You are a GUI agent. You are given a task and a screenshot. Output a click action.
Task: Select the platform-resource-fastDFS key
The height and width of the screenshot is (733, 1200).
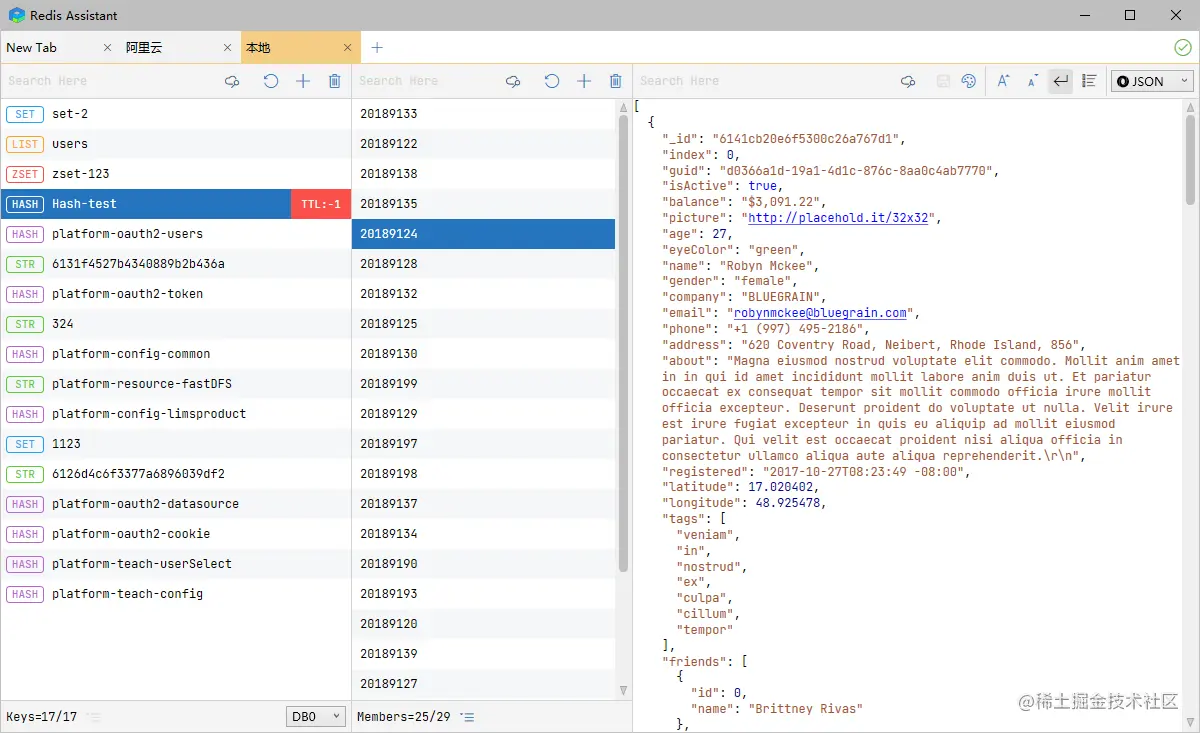(x=175, y=384)
